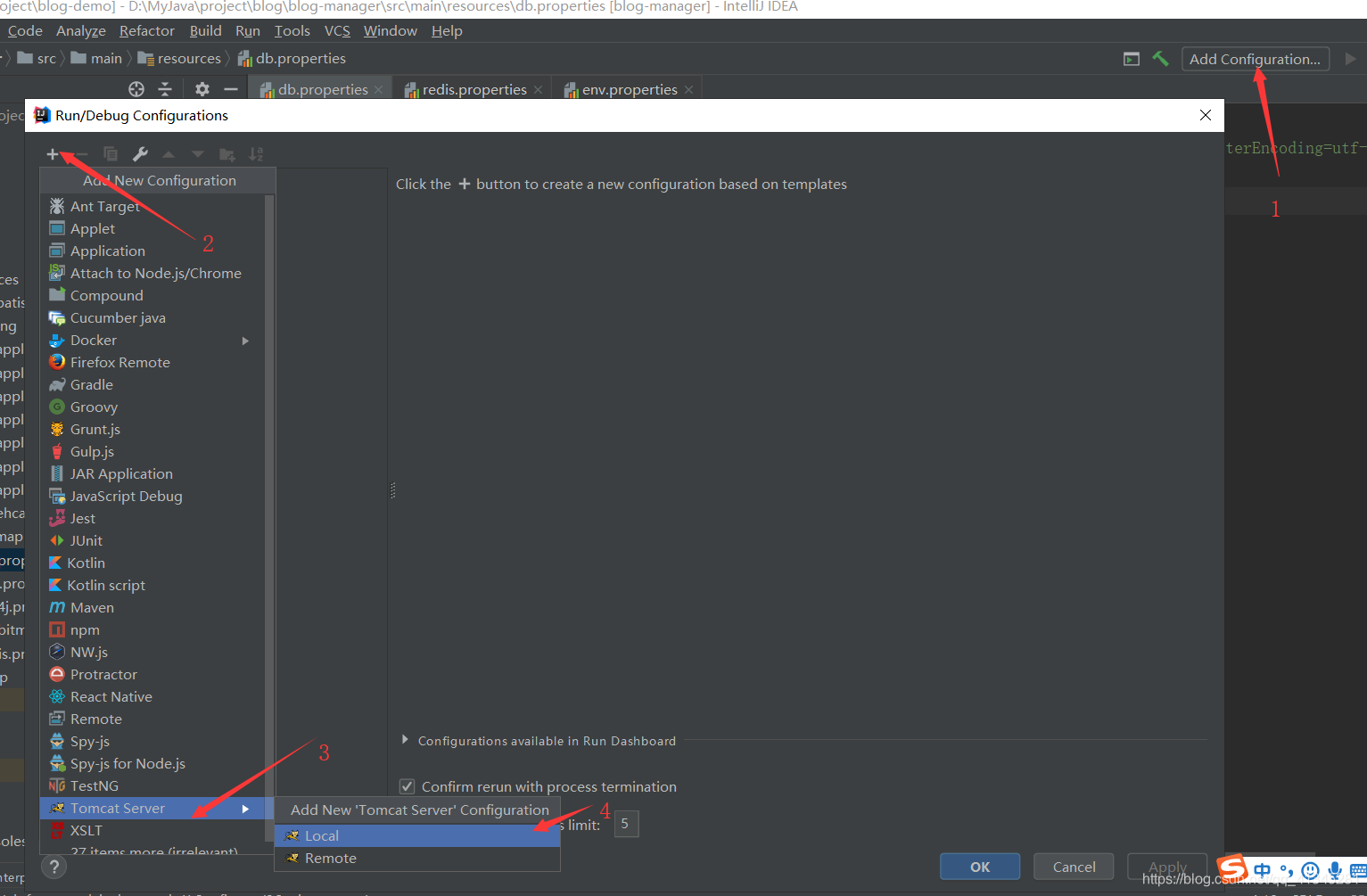This screenshot has width=1367, height=896.
Task: Open the wrench Edit Templates icon
Action: pos(140,154)
